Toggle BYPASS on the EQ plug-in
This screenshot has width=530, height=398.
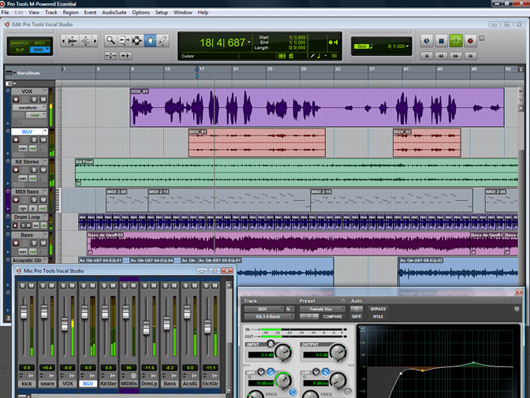[x=378, y=309]
